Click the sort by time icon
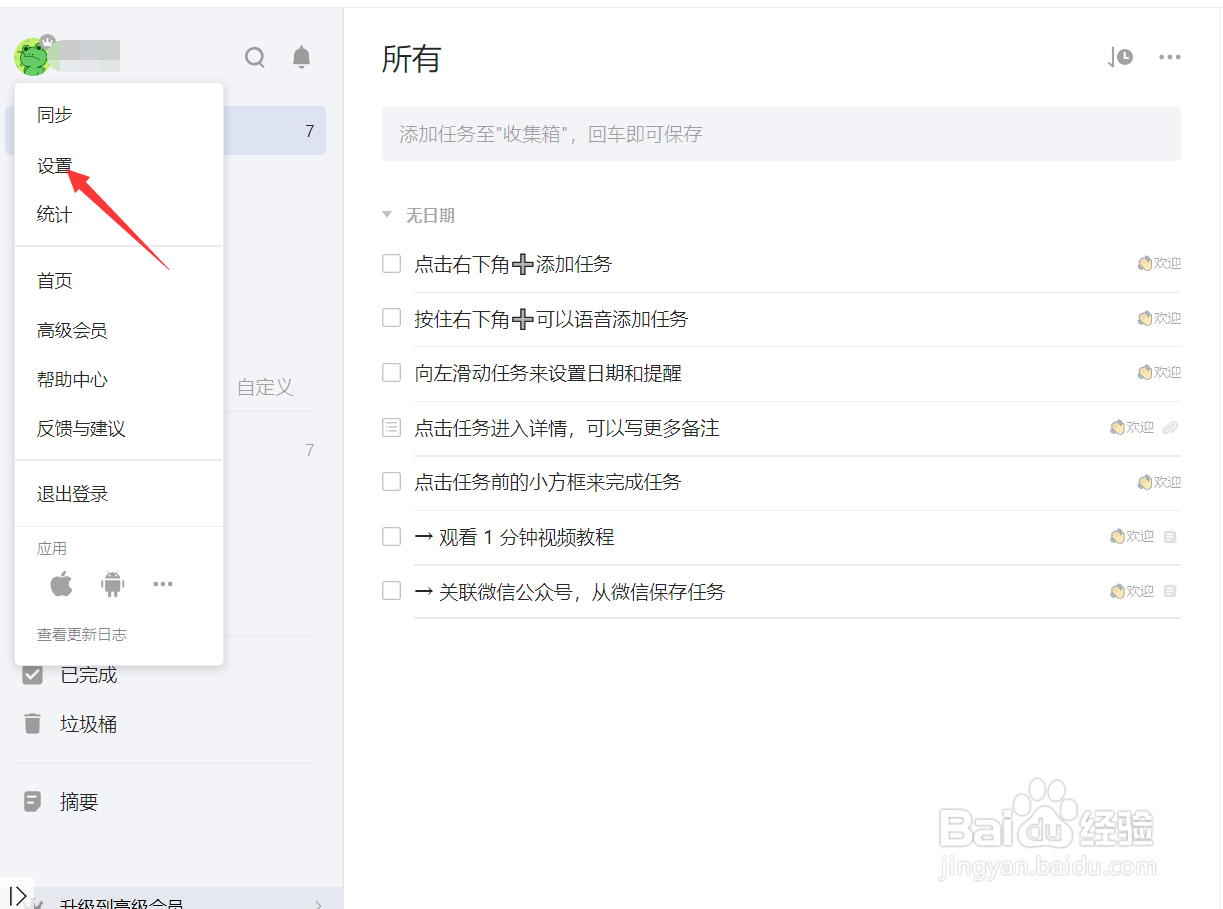1223x909 pixels. pos(1120,57)
